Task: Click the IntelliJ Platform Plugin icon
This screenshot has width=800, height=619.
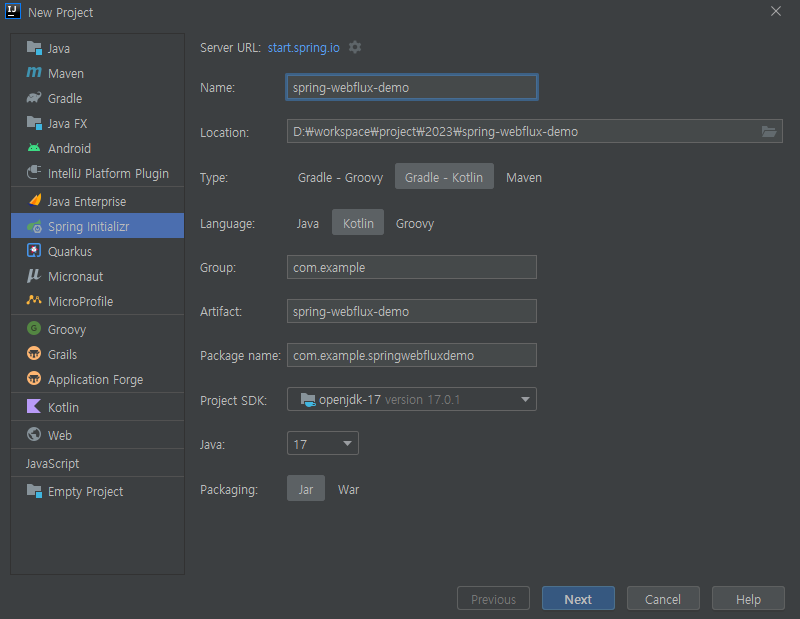Action: coord(34,172)
